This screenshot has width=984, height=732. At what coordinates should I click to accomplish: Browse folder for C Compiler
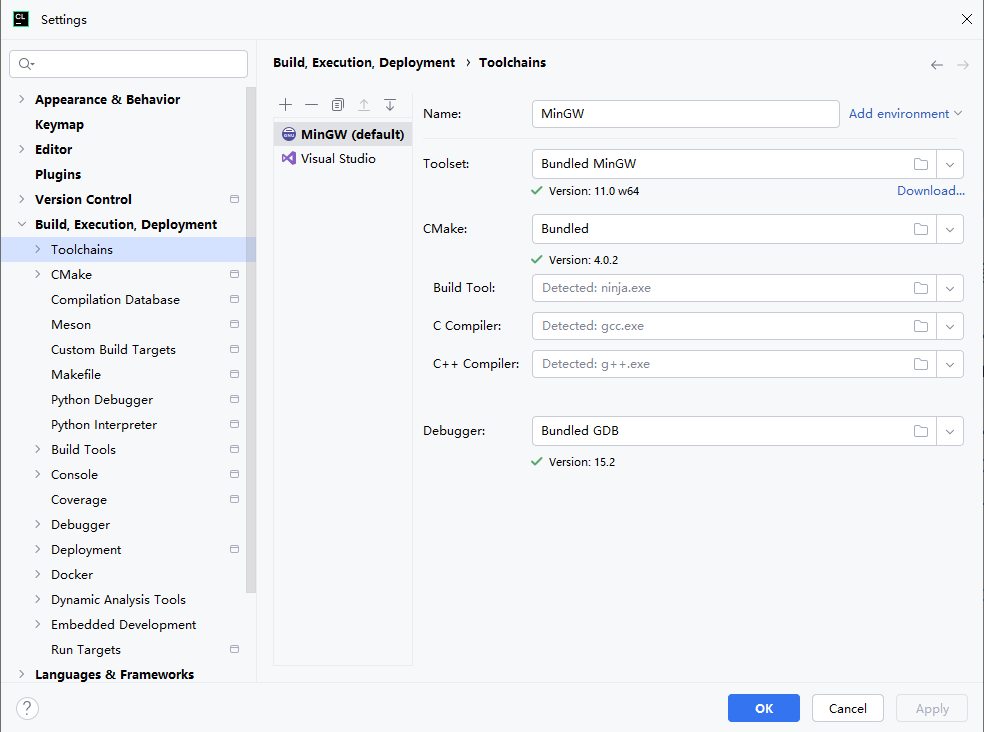click(921, 326)
